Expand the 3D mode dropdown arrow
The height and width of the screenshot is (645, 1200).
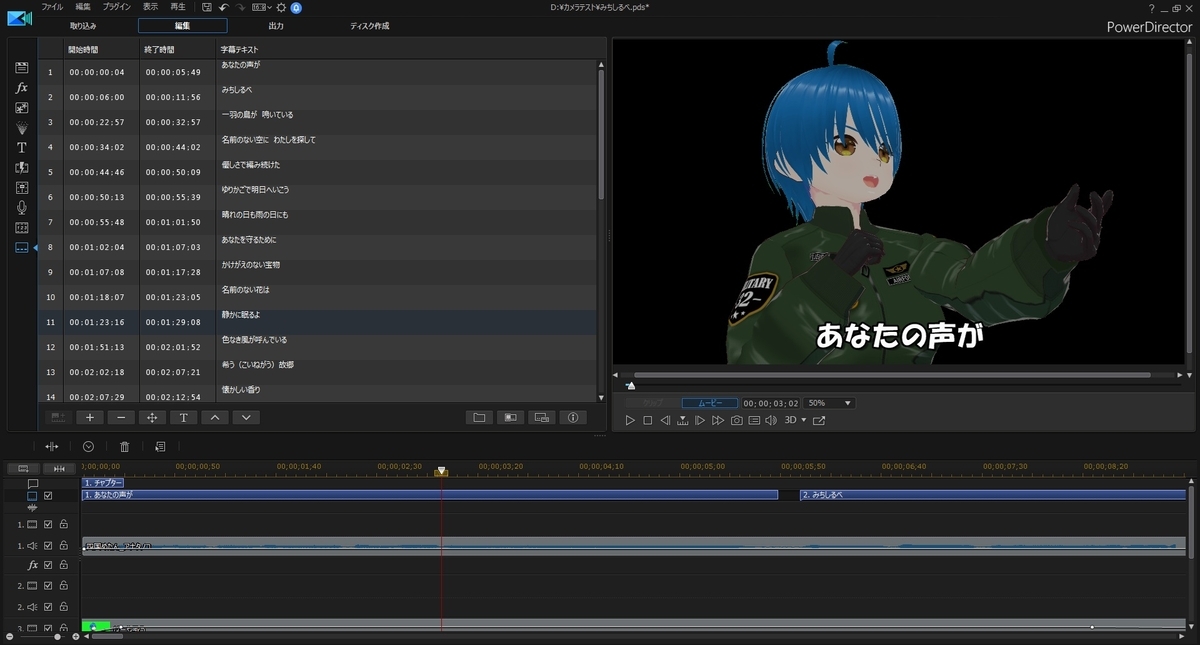click(x=803, y=420)
